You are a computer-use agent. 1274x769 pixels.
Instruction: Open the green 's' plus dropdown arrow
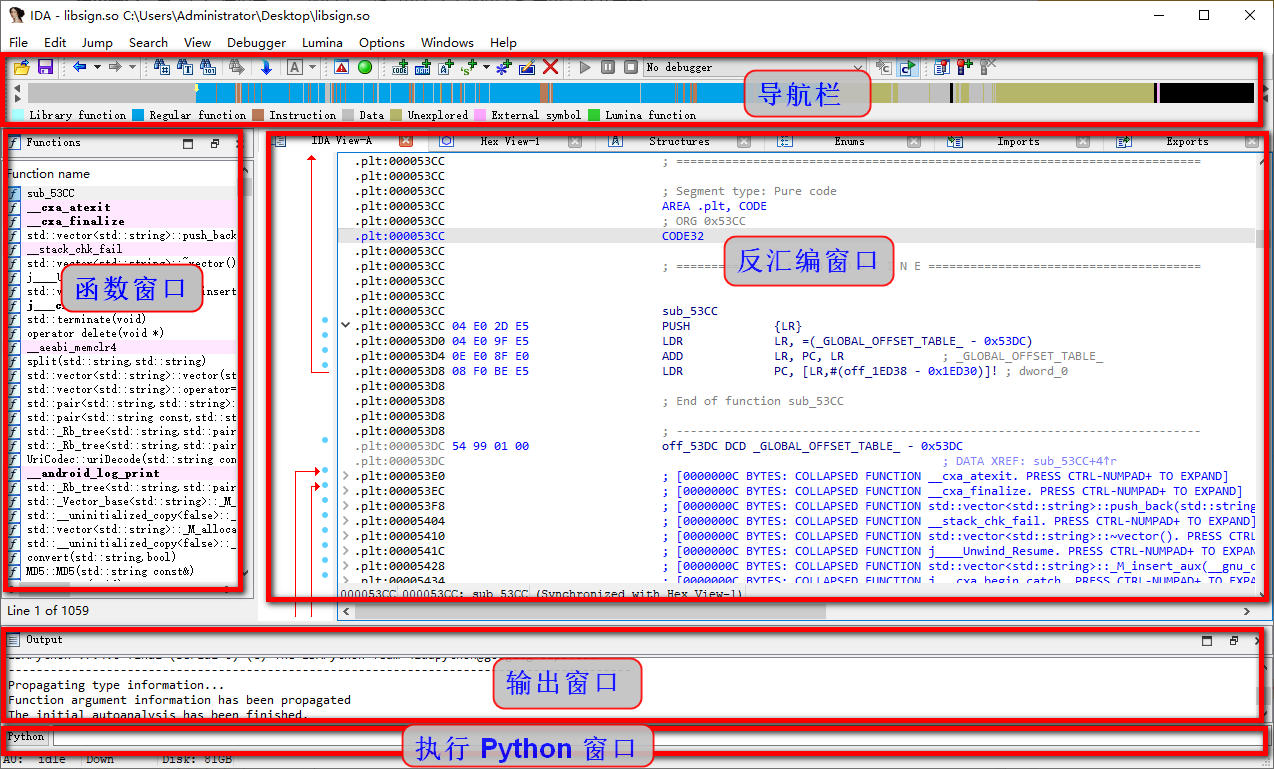pyautogui.click(x=486, y=67)
